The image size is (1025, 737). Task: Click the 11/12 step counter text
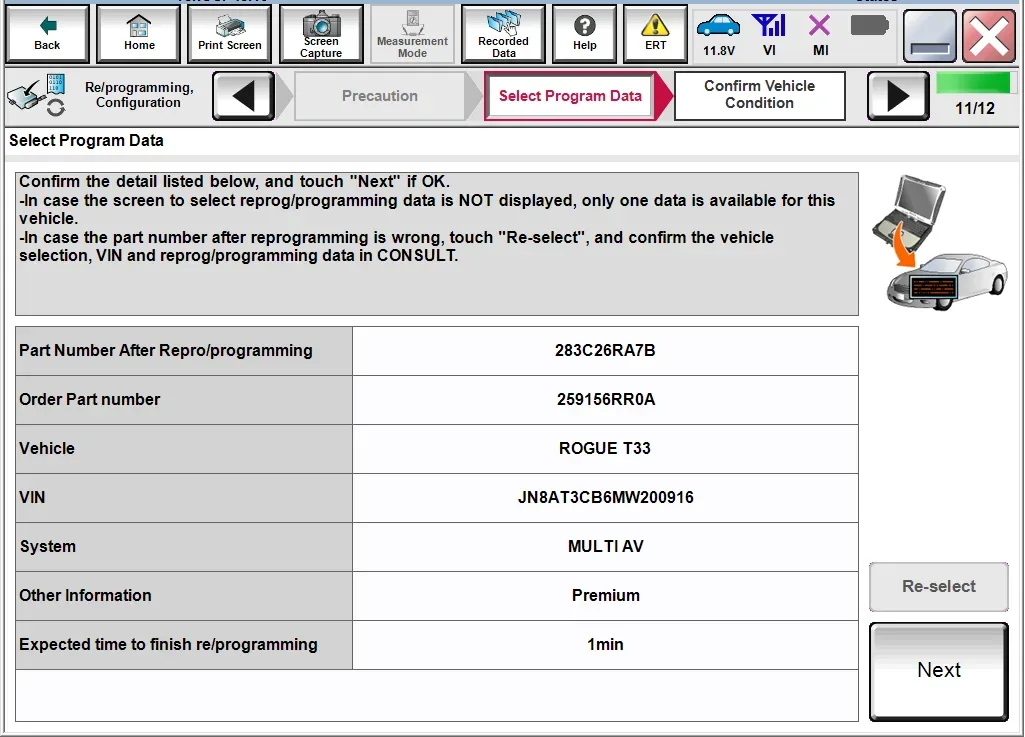[975, 109]
